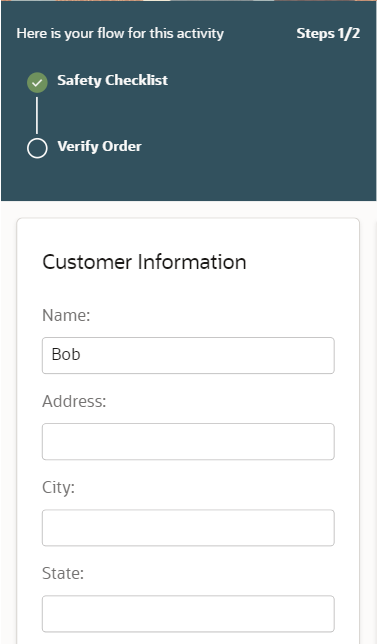Click the green checkmark icon for Safety Checklist

click(x=37, y=82)
